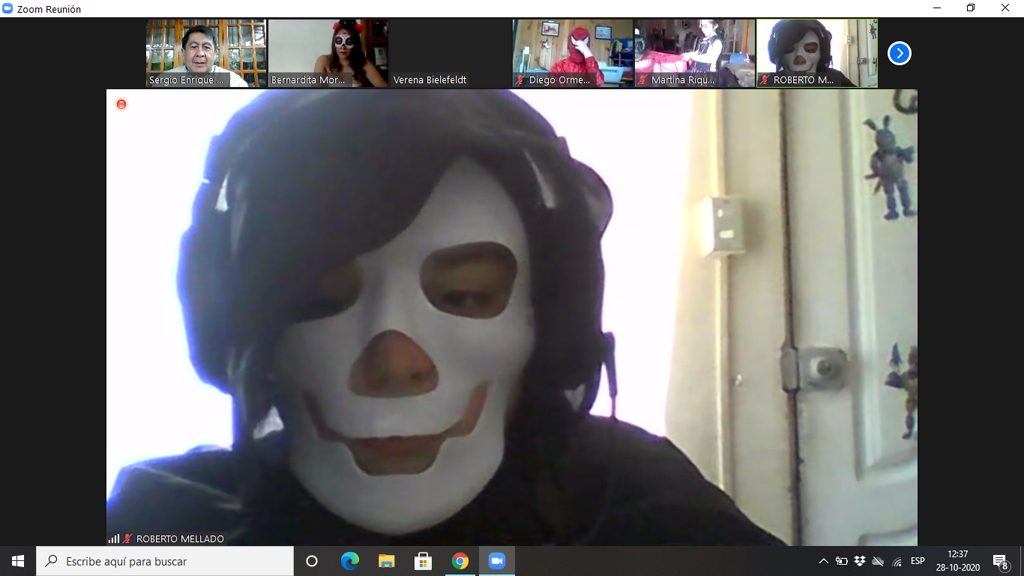This screenshot has height=576, width=1024.
Task: Select Diego Orme's Spider-Man video thumbnail
Action: pyautogui.click(x=572, y=53)
